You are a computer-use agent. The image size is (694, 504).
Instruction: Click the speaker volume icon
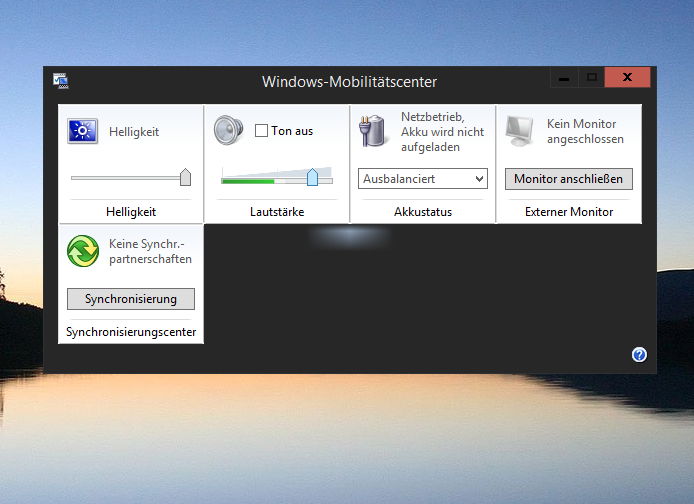tap(228, 130)
